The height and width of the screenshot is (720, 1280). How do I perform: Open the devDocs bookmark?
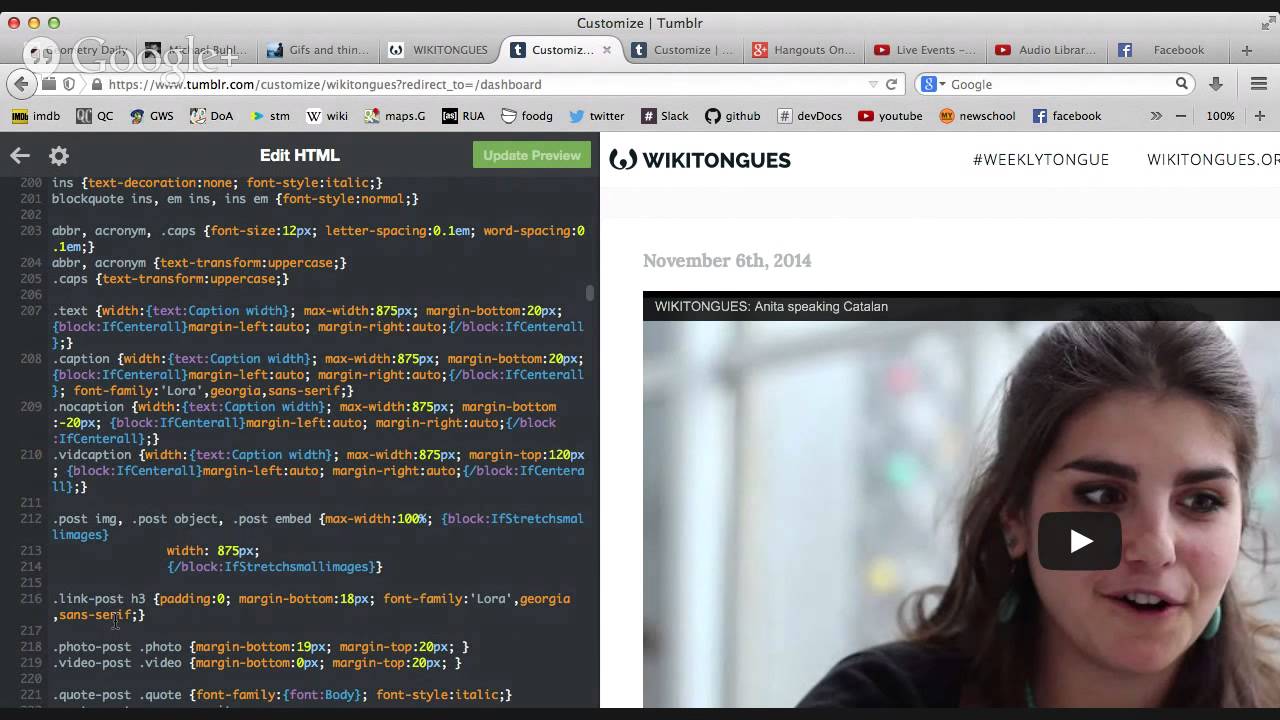click(x=809, y=116)
